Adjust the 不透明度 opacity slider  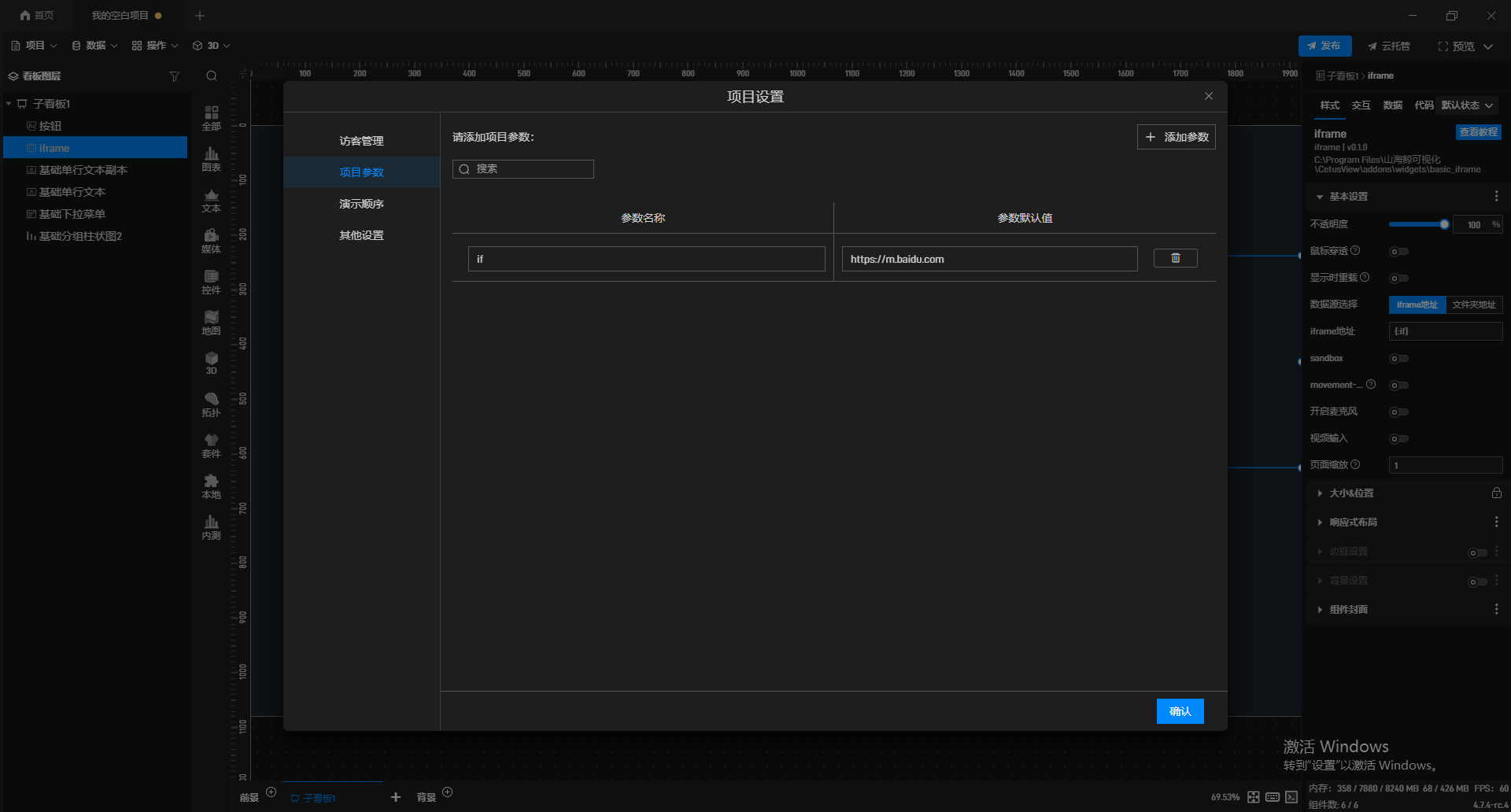(1417, 225)
